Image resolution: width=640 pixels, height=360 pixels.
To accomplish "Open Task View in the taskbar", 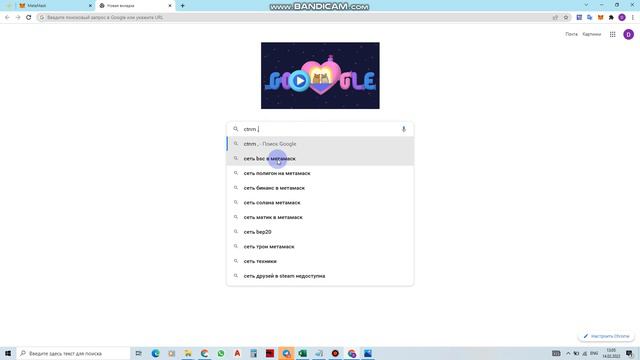I will point(139,353).
